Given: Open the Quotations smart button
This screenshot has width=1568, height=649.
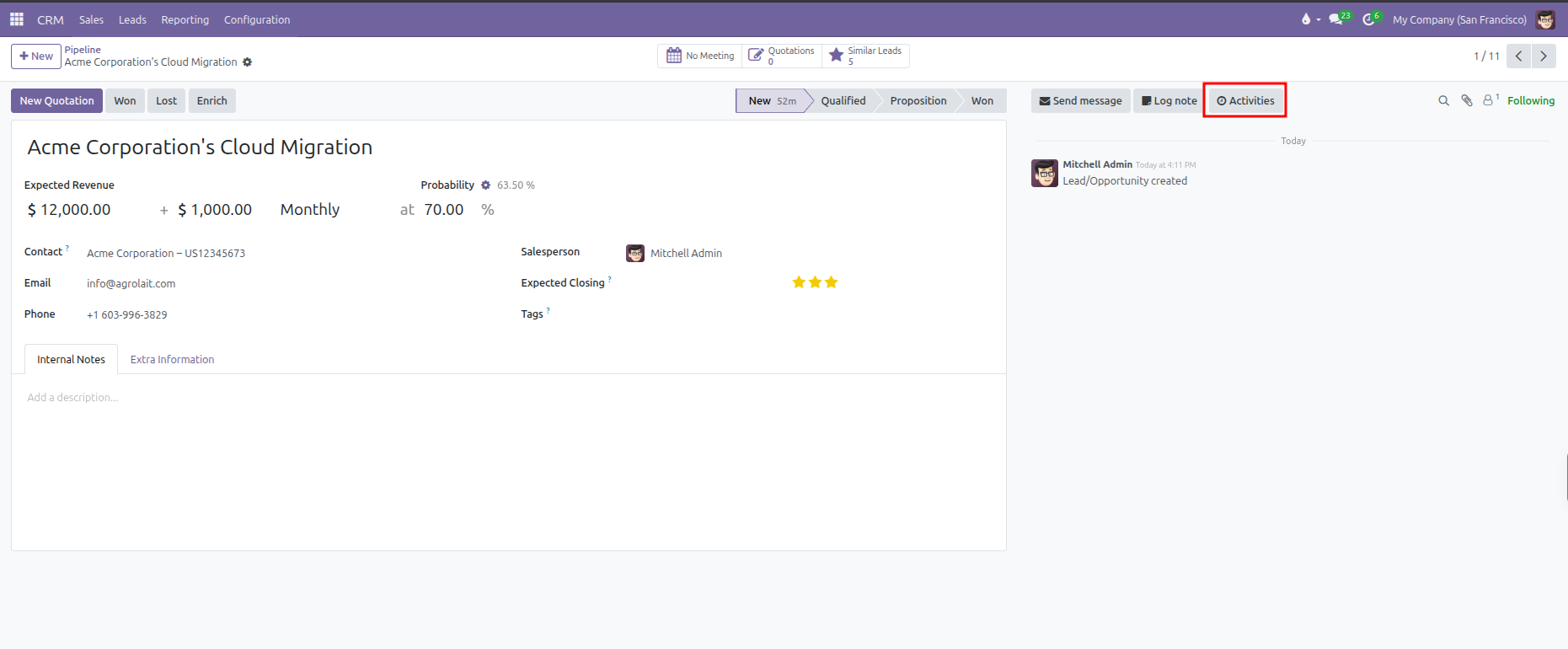Looking at the screenshot, I should [782, 56].
